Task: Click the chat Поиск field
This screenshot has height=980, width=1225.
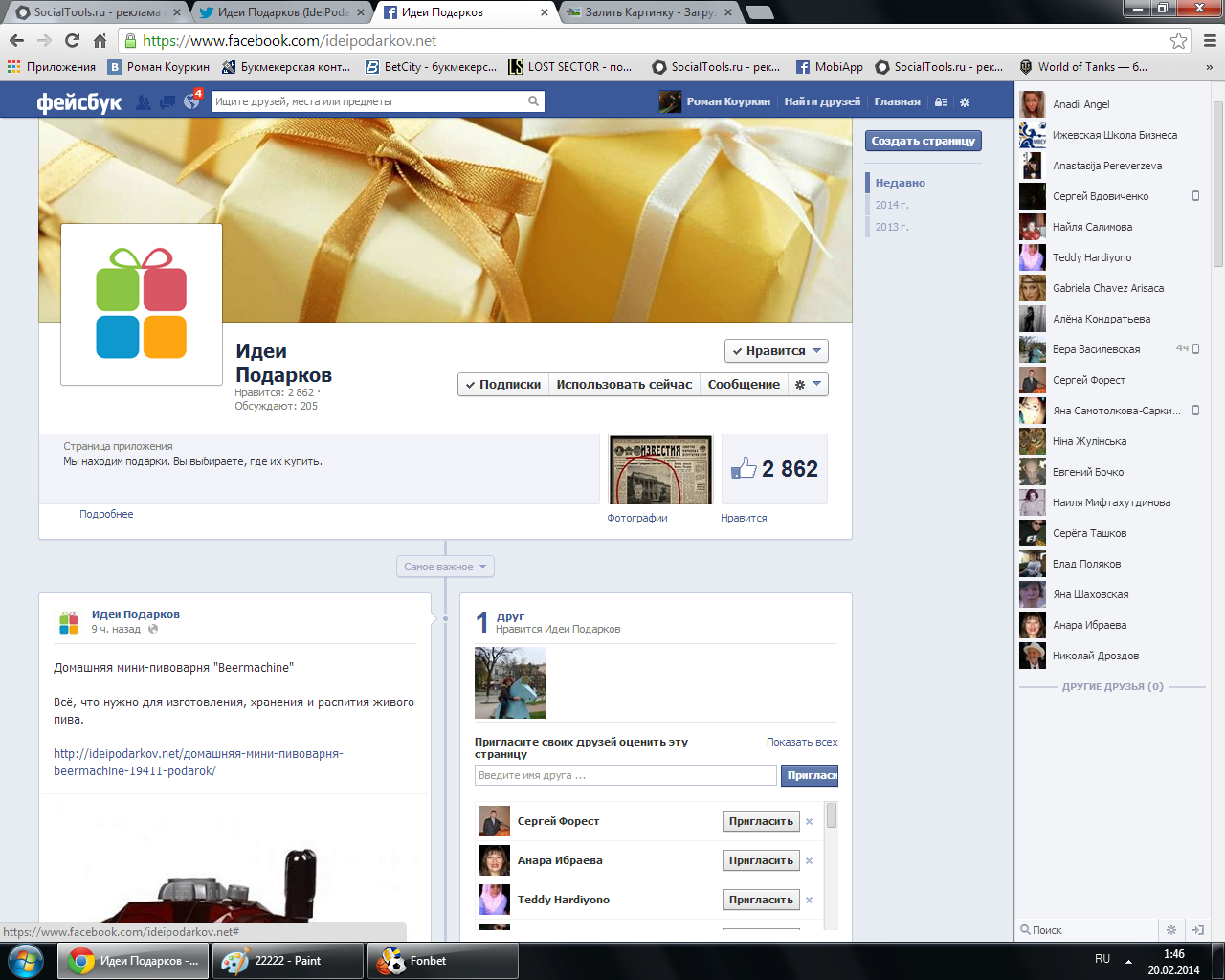Action: 1089,929
